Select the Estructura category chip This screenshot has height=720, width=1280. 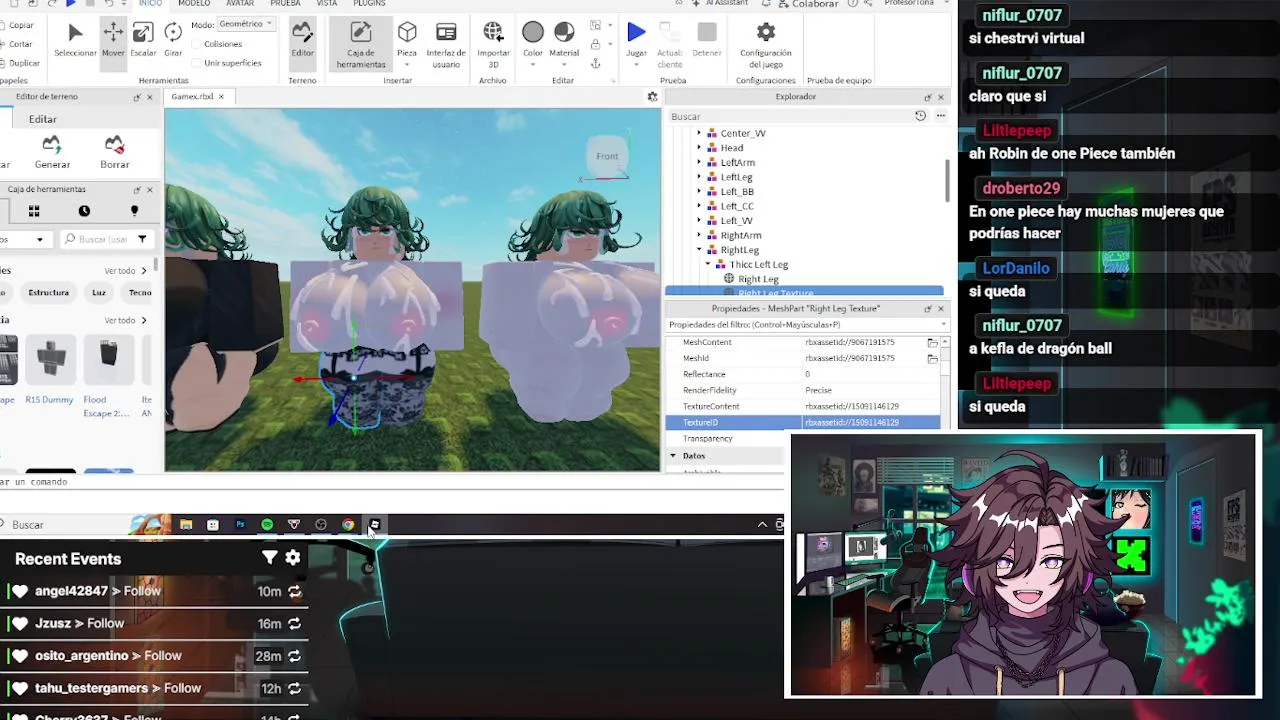pyautogui.click(x=49, y=293)
